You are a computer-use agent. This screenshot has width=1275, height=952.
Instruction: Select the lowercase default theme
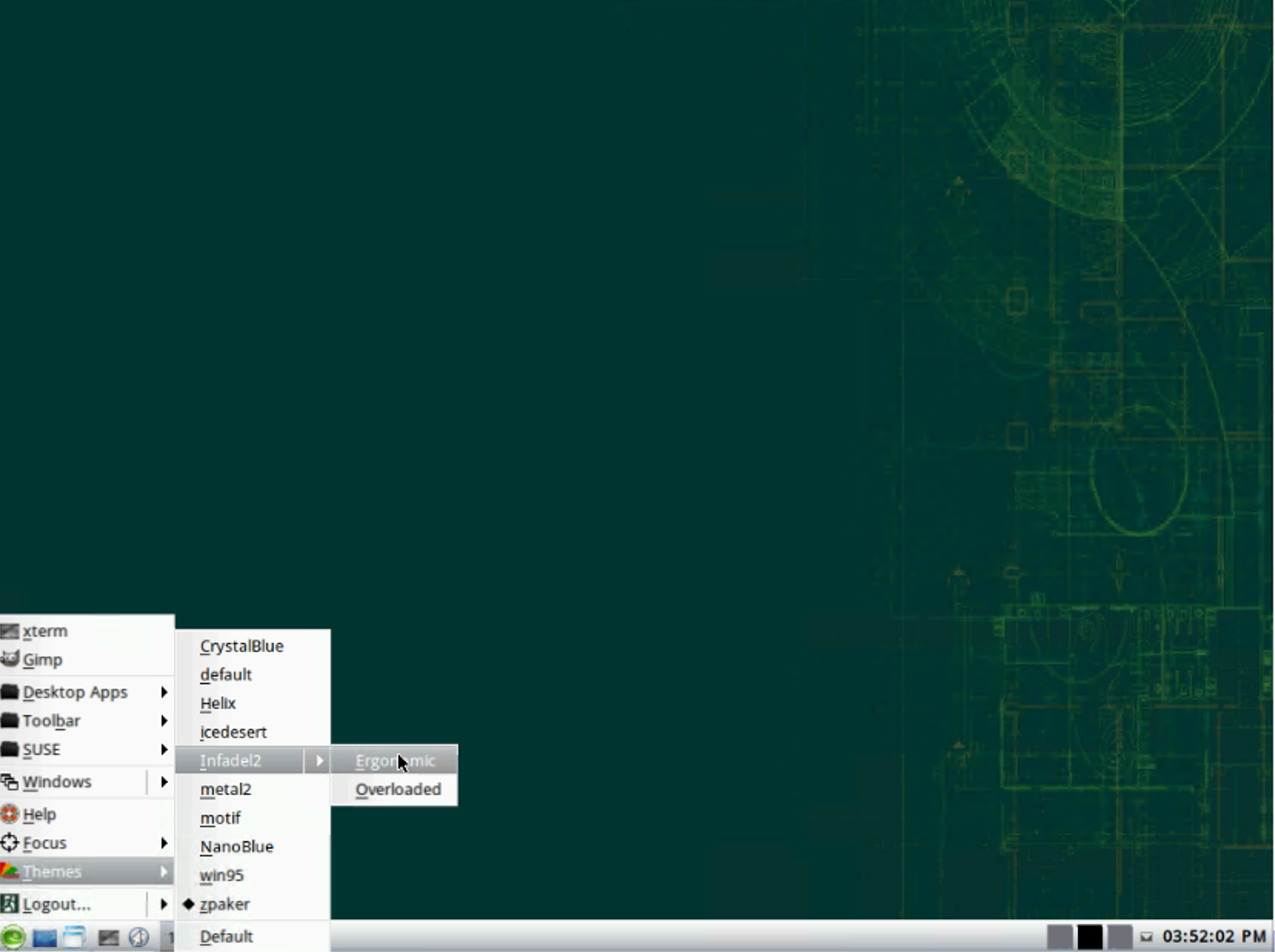point(253,674)
